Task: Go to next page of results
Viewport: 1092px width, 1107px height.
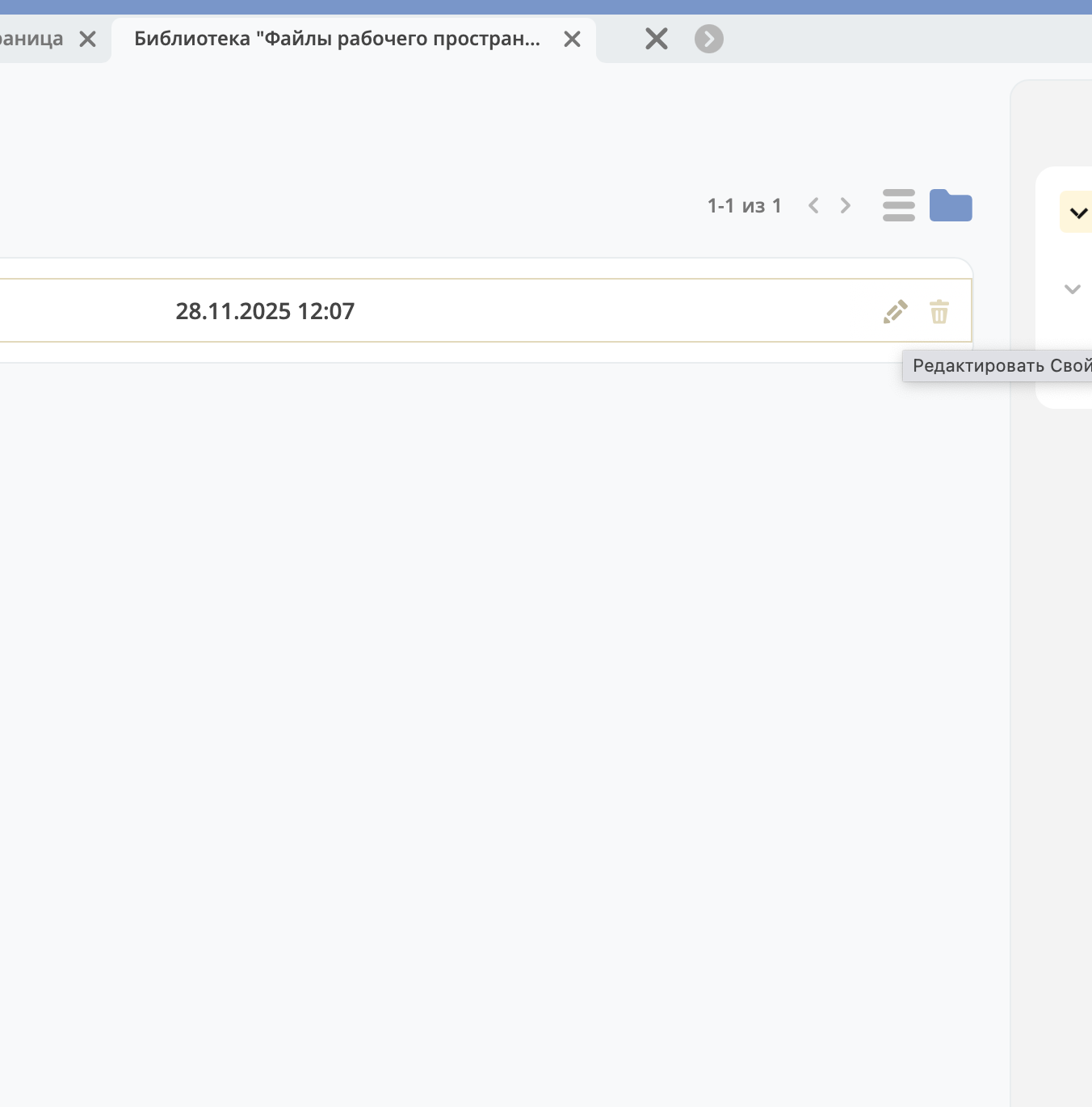Action: pos(846,206)
